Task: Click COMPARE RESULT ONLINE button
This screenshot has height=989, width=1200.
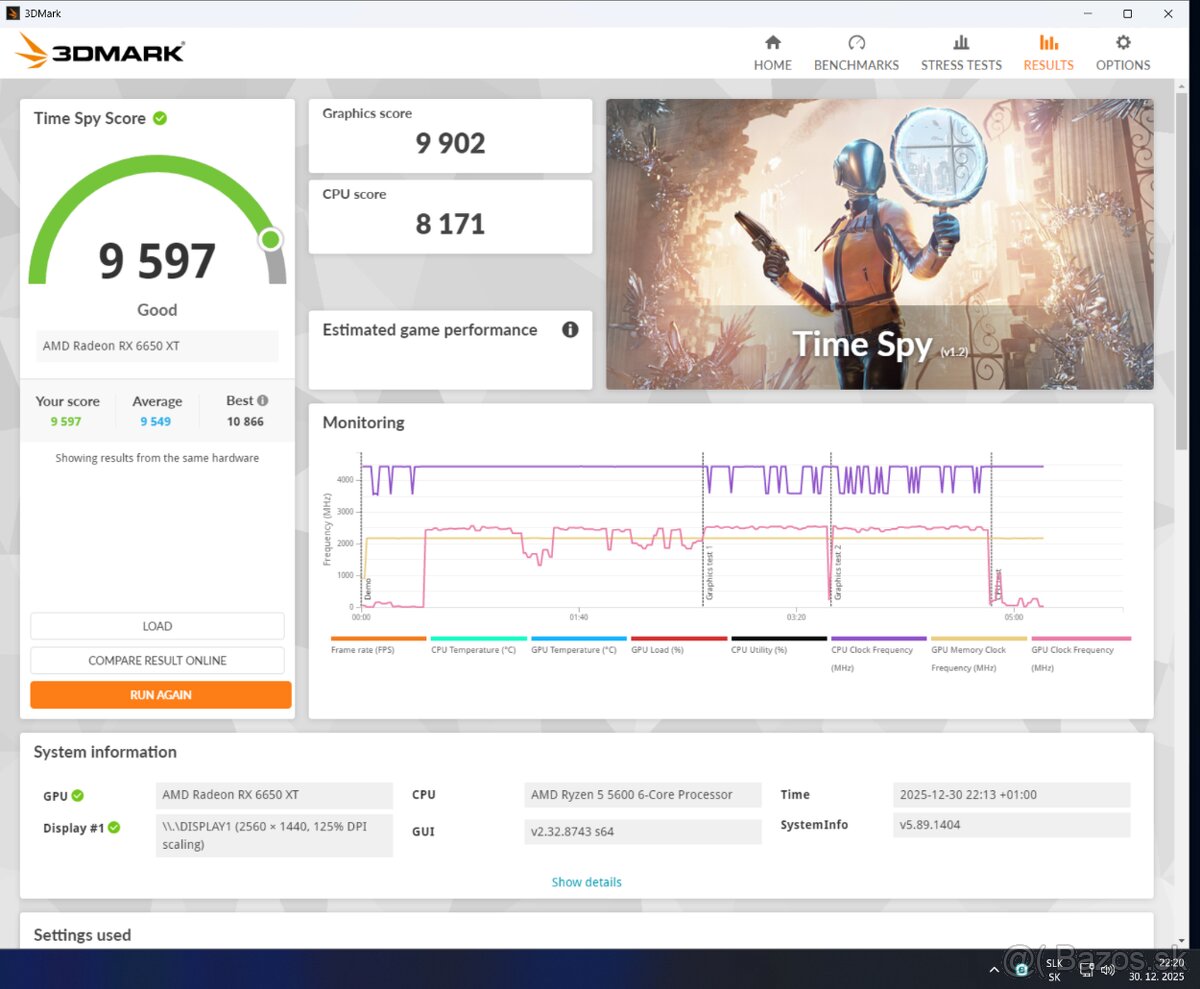Action: pyautogui.click(x=157, y=660)
